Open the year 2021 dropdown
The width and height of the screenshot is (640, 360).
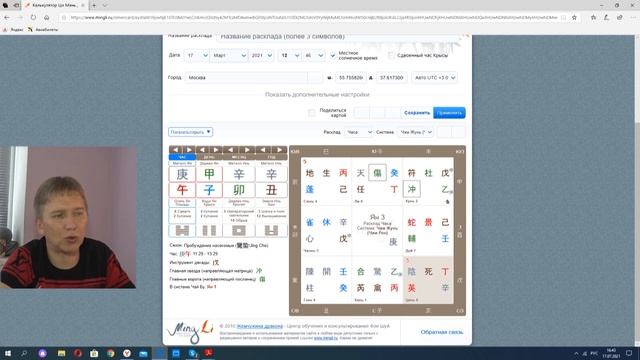[x=261, y=56]
